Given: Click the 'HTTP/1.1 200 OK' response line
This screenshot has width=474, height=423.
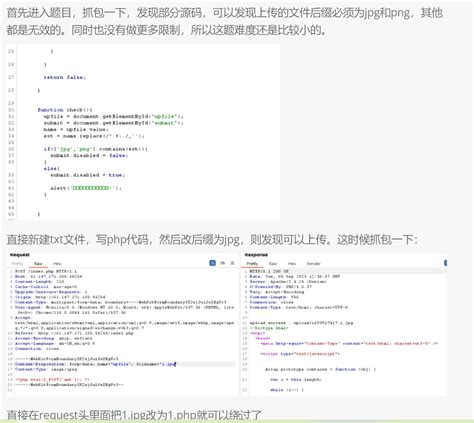Looking at the screenshot, I should pos(269,271).
